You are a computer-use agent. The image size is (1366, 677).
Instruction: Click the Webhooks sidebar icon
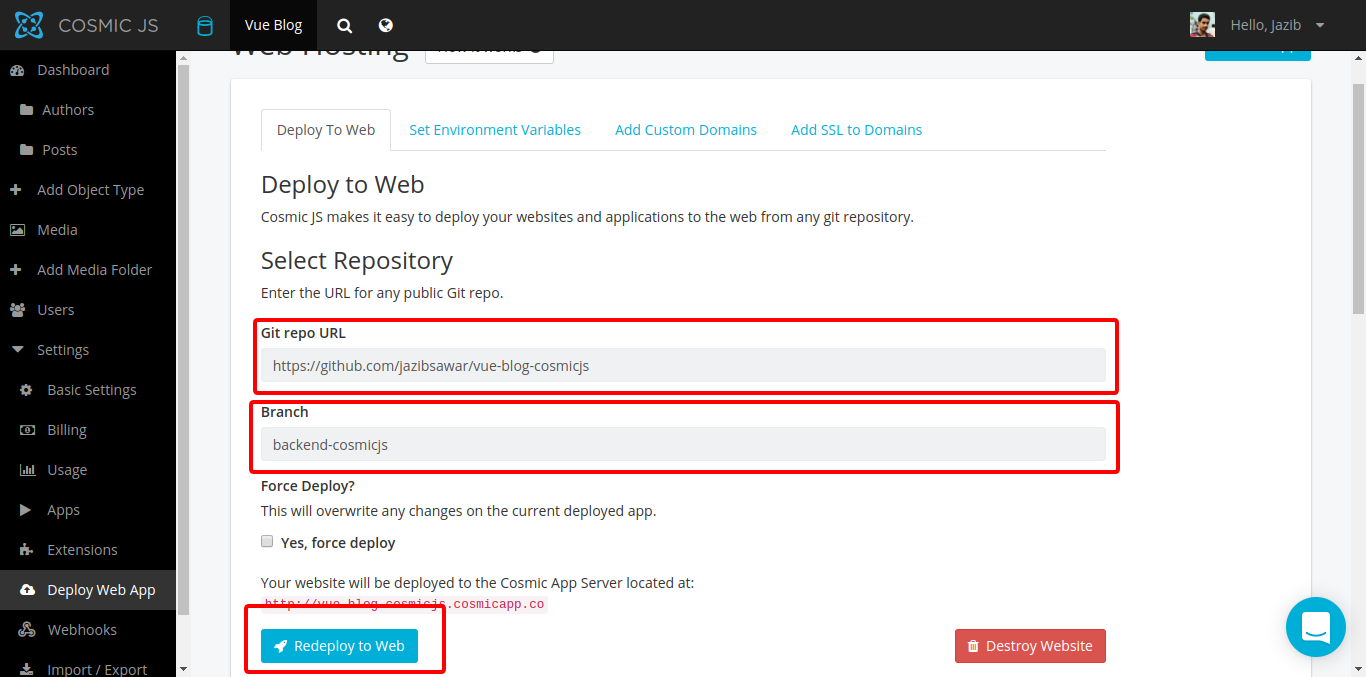click(27, 630)
